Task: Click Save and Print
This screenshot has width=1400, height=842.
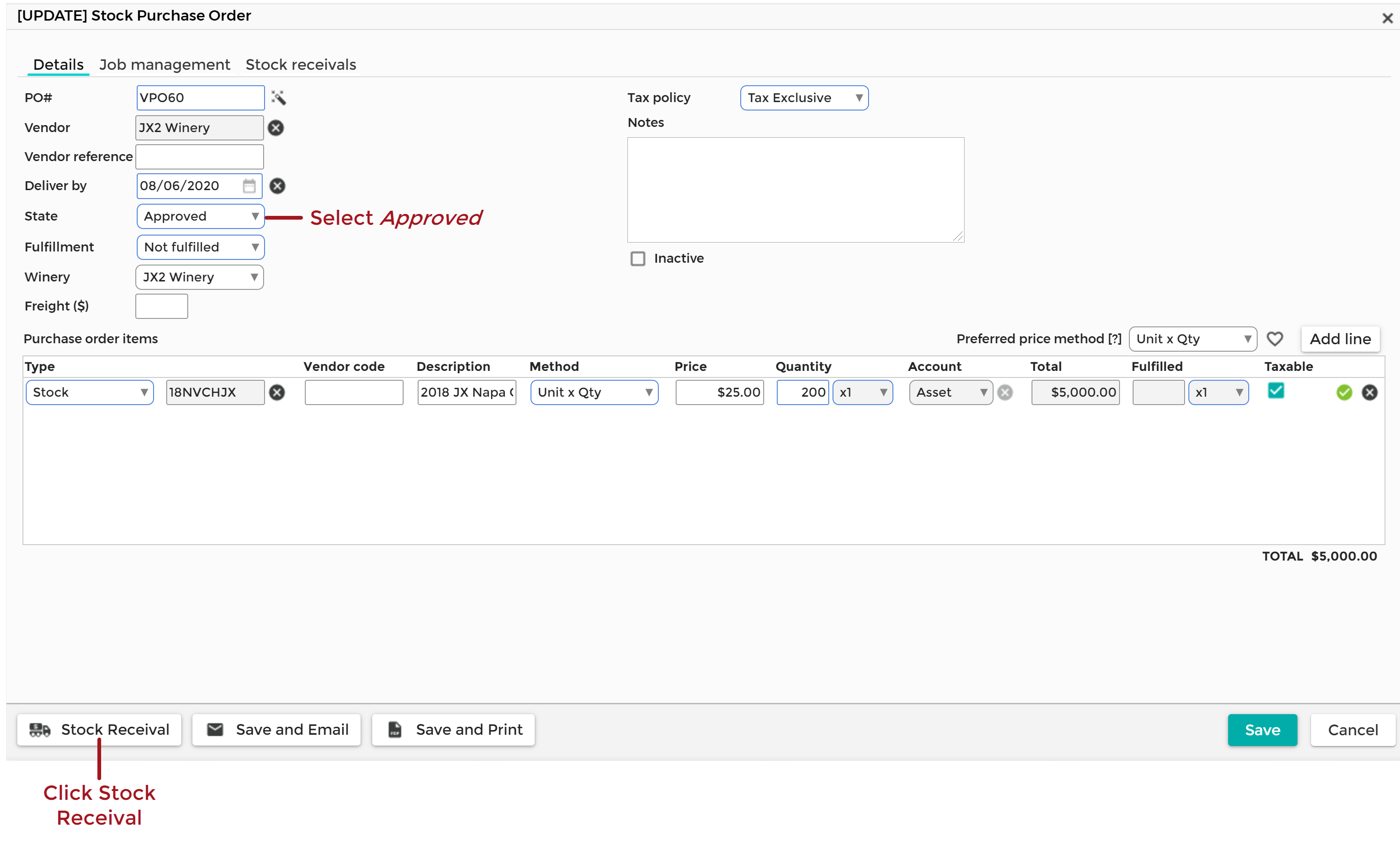Action: point(453,729)
